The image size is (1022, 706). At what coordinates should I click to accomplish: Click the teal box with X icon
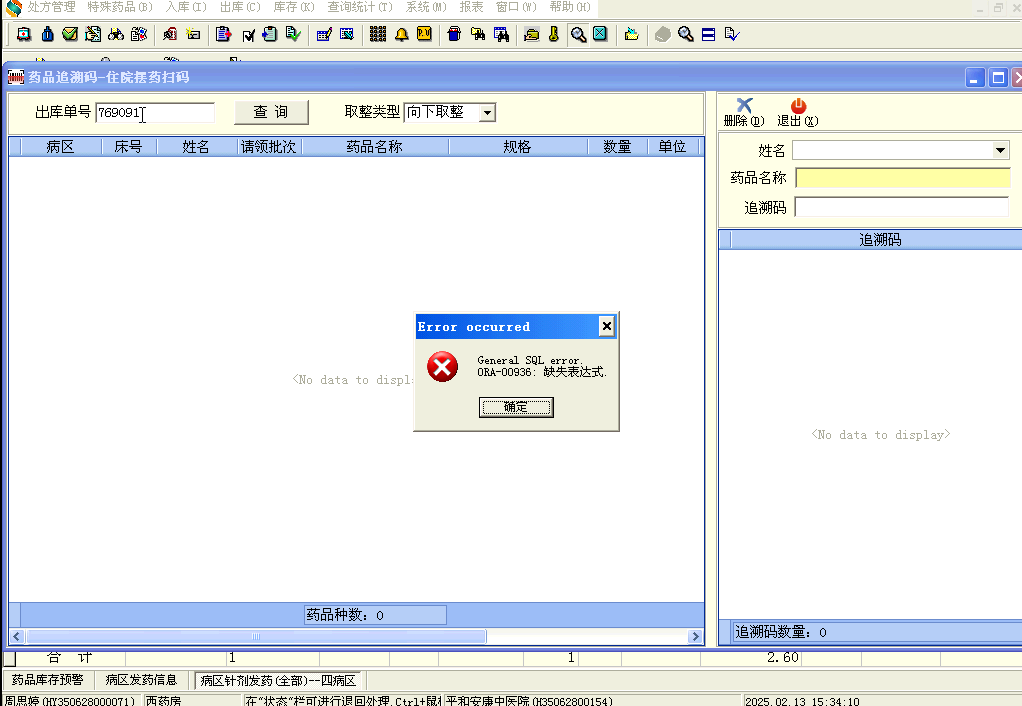pos(600,34)
